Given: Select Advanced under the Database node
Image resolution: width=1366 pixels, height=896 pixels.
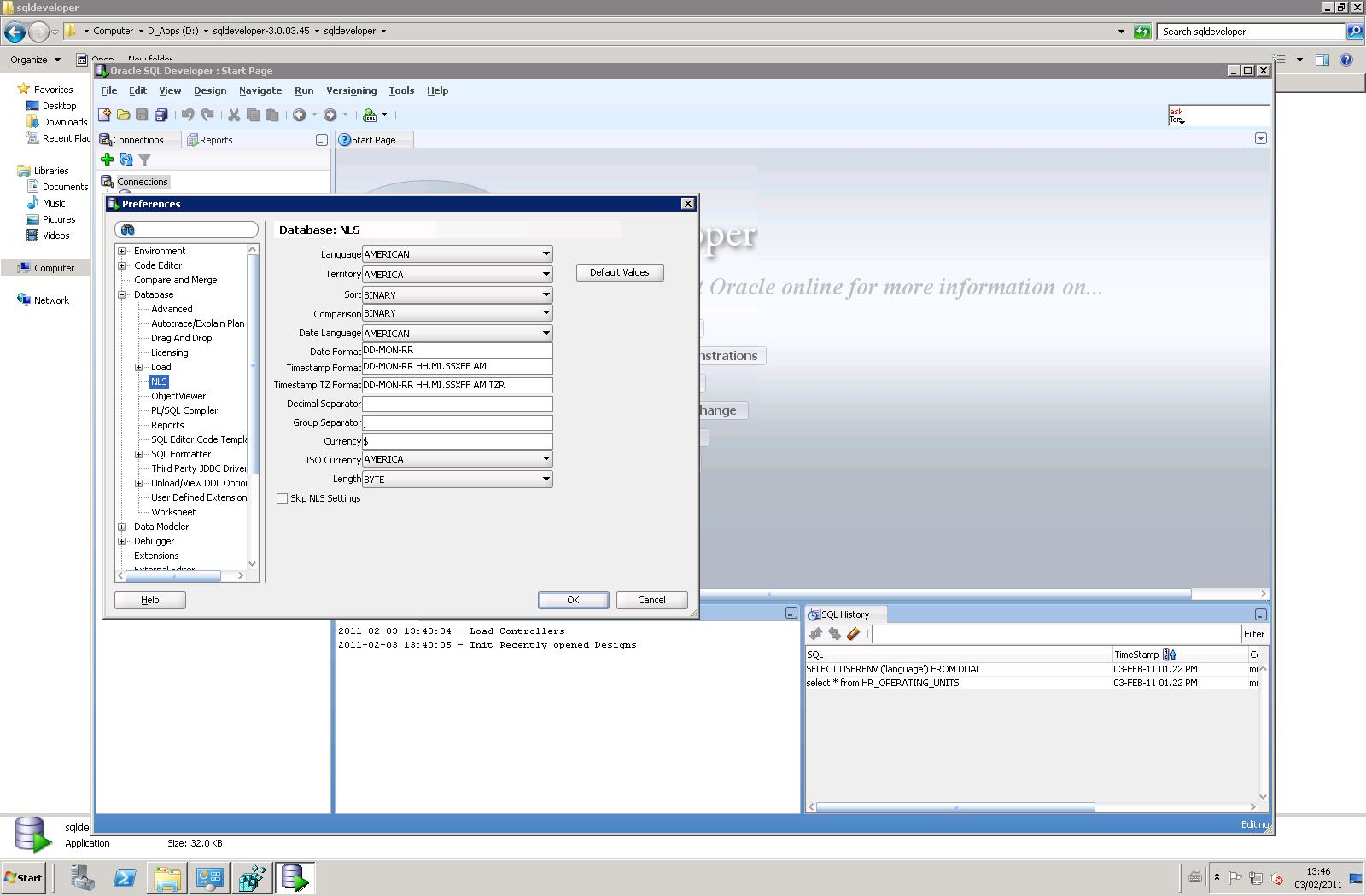Looking at the screenshot, I should click(x=172, y=309).
